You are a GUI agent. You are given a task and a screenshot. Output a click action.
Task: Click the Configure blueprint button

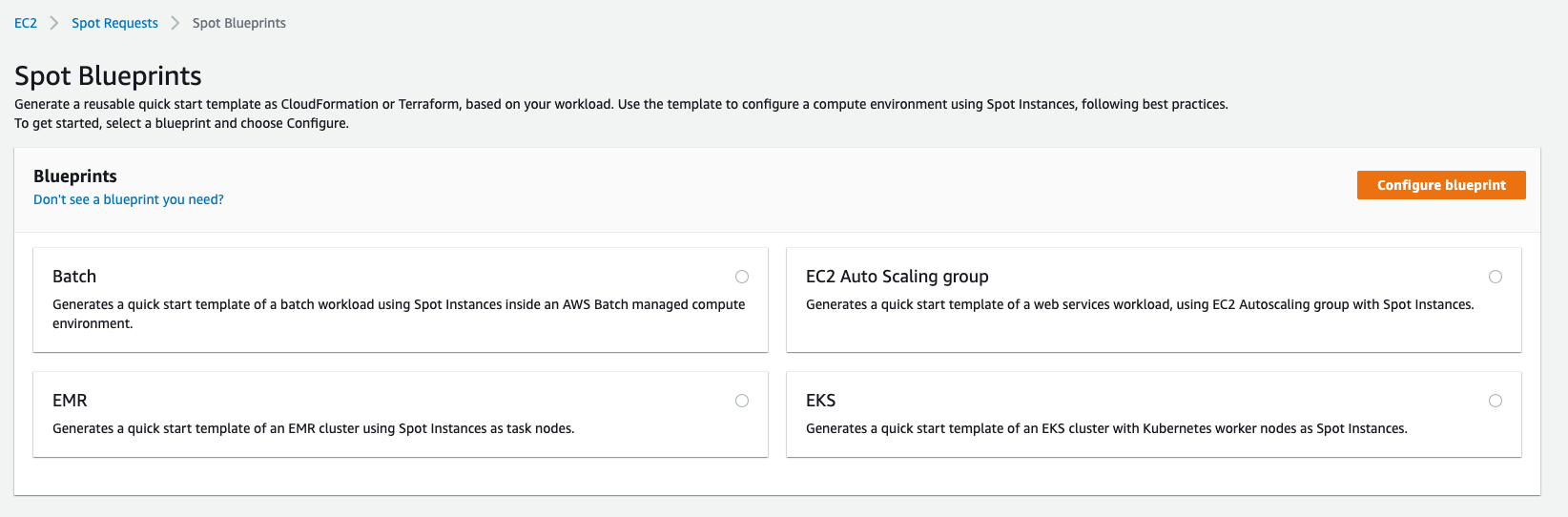(x=1441, y=185)
